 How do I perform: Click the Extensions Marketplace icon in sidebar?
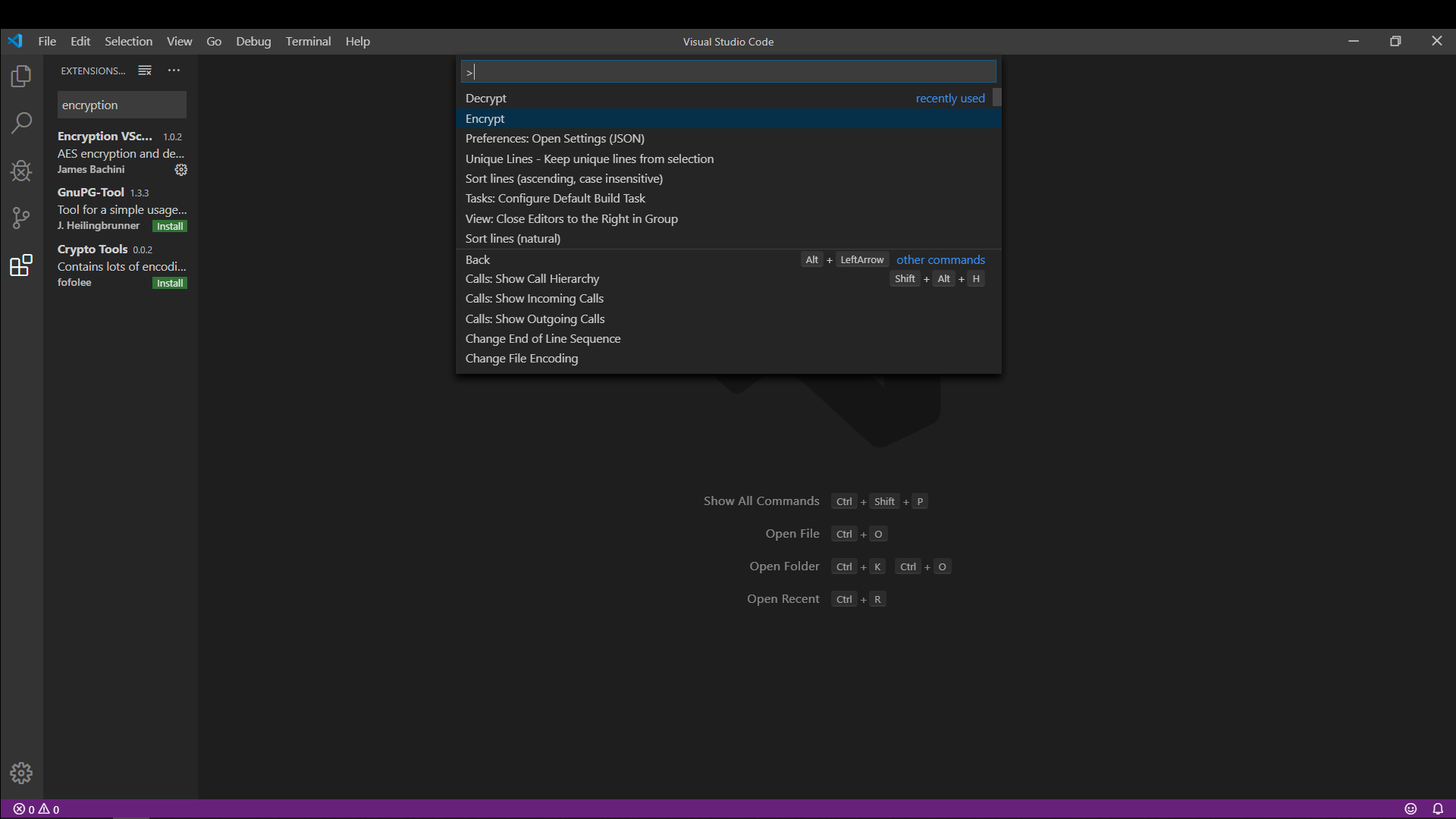pyautogui.click(x=21, y=264)
